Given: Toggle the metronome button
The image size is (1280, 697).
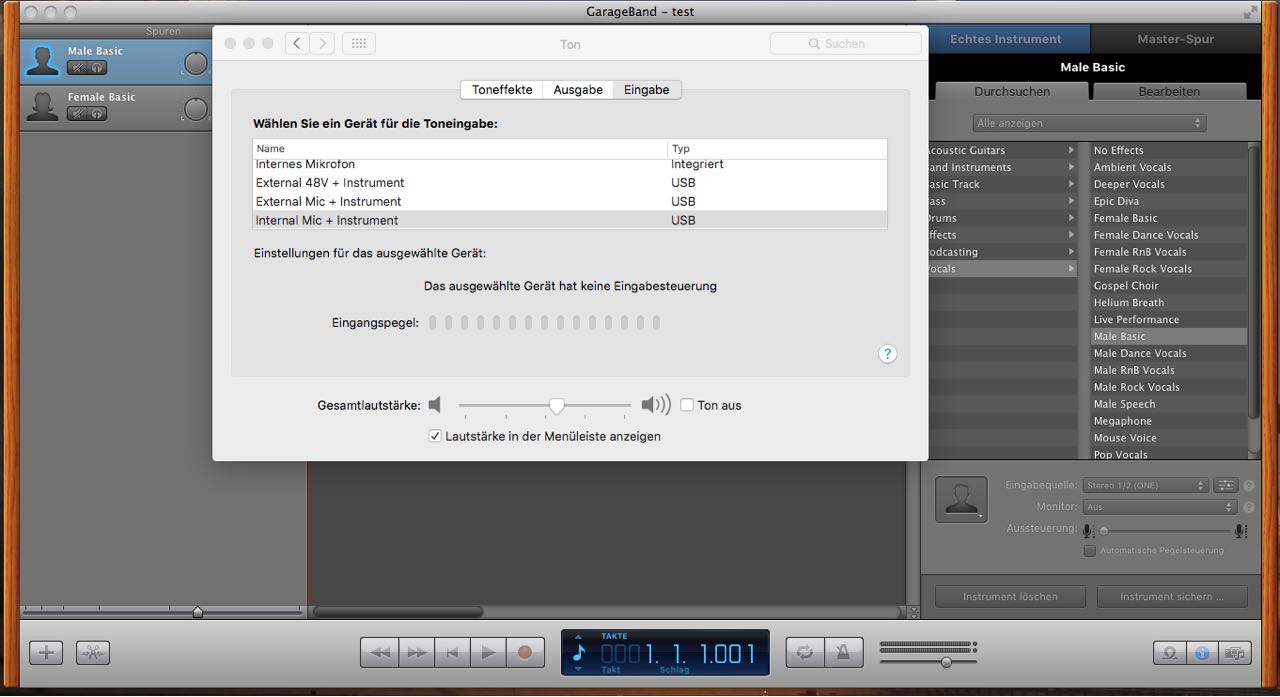Looking at the screenshot, I should [x=843, y=652].
